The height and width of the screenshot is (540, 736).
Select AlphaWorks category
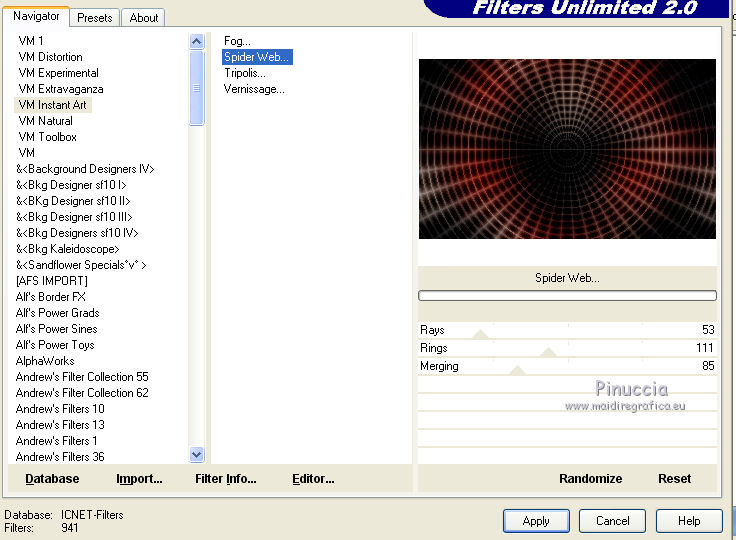tap(45, 361)
